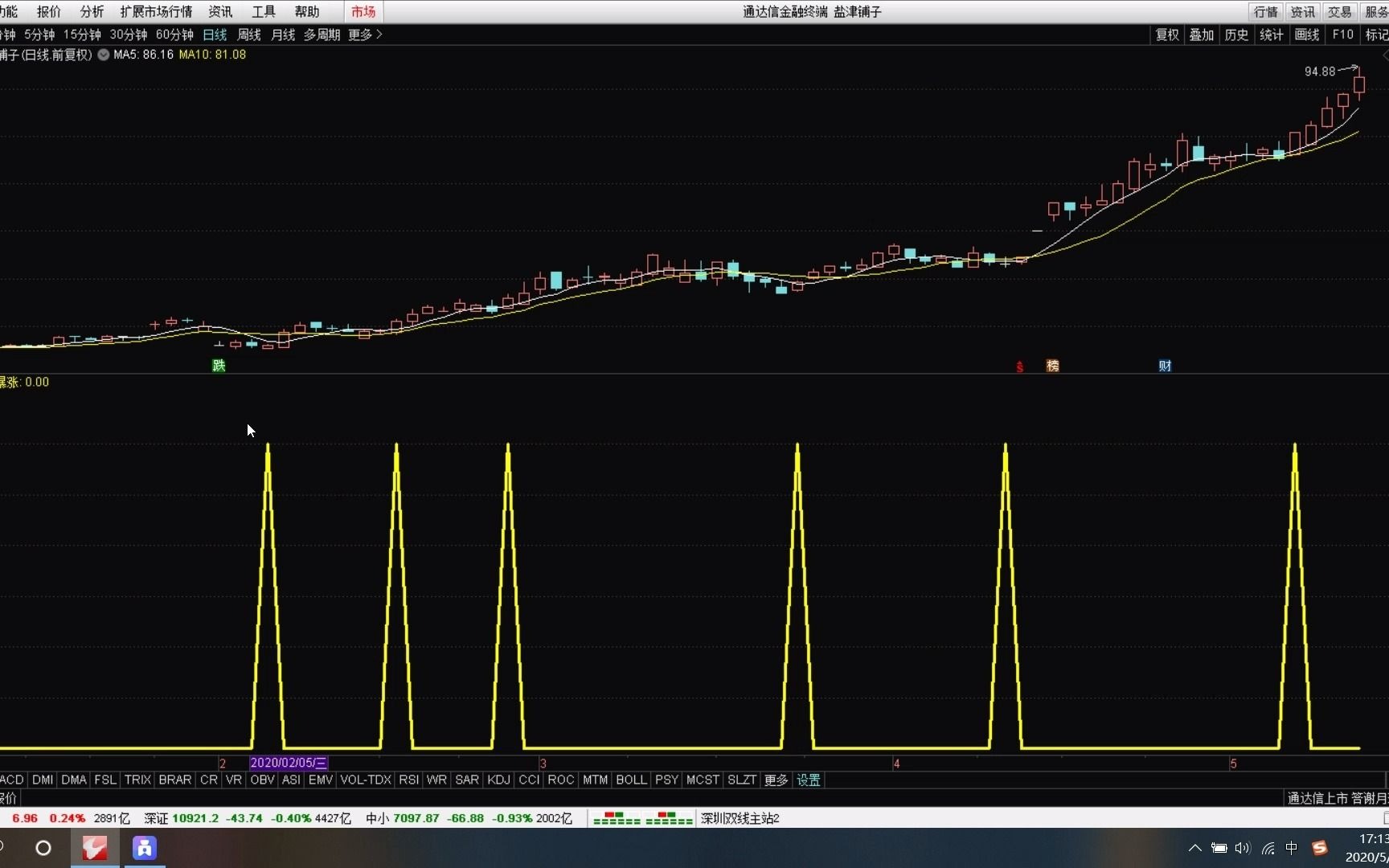Click the gray circle icon beside the MA5 label
The height and width of the screenshot is (868, 1389).
coord(103,55)
